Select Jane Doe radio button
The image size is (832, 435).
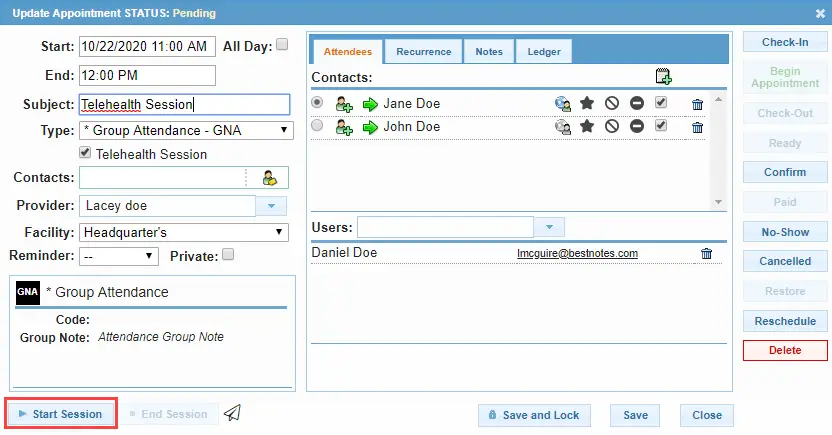click(317, 102)
